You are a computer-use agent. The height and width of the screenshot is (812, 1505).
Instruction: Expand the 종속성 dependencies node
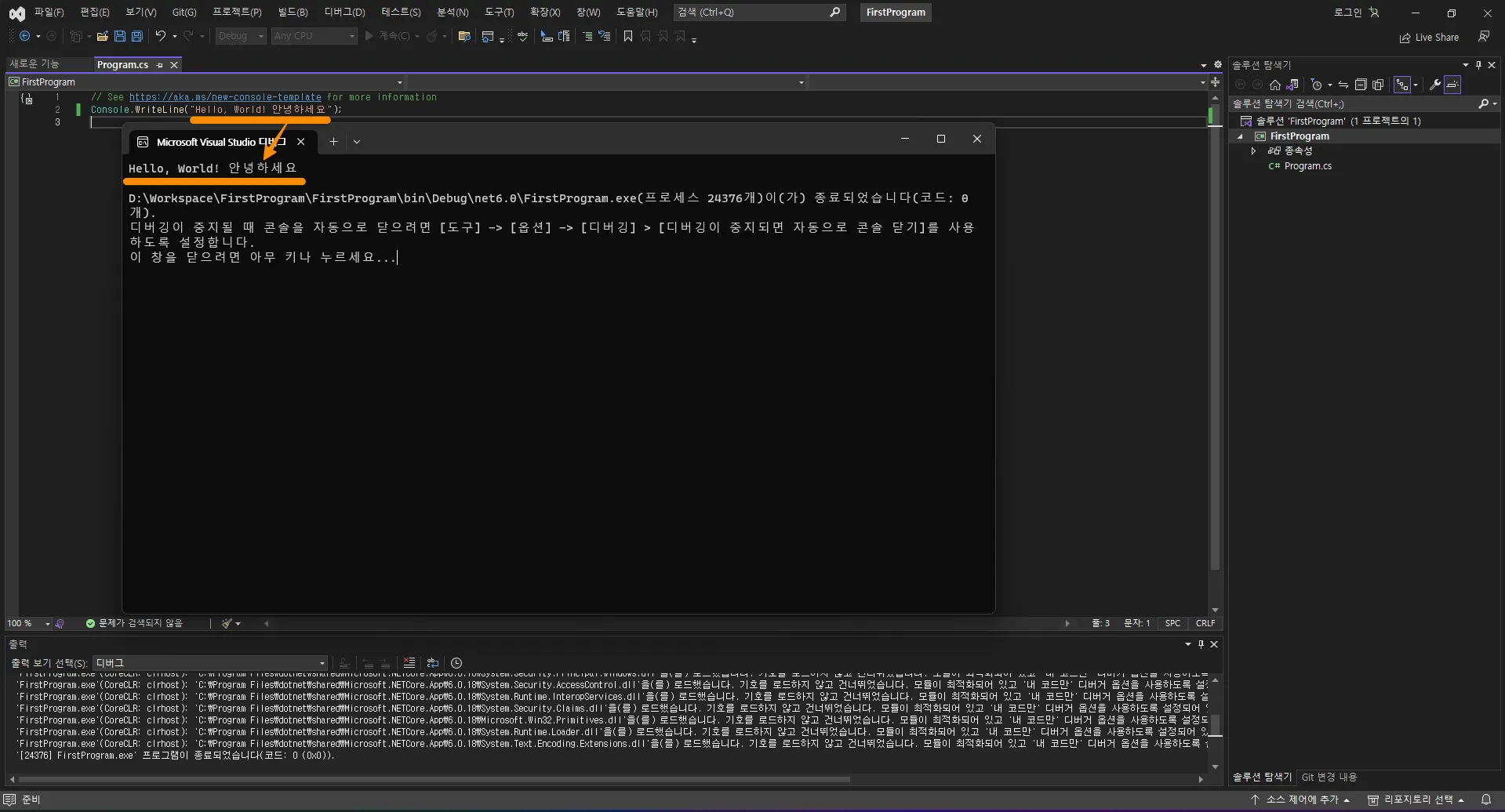click(x=1253, y=151)
